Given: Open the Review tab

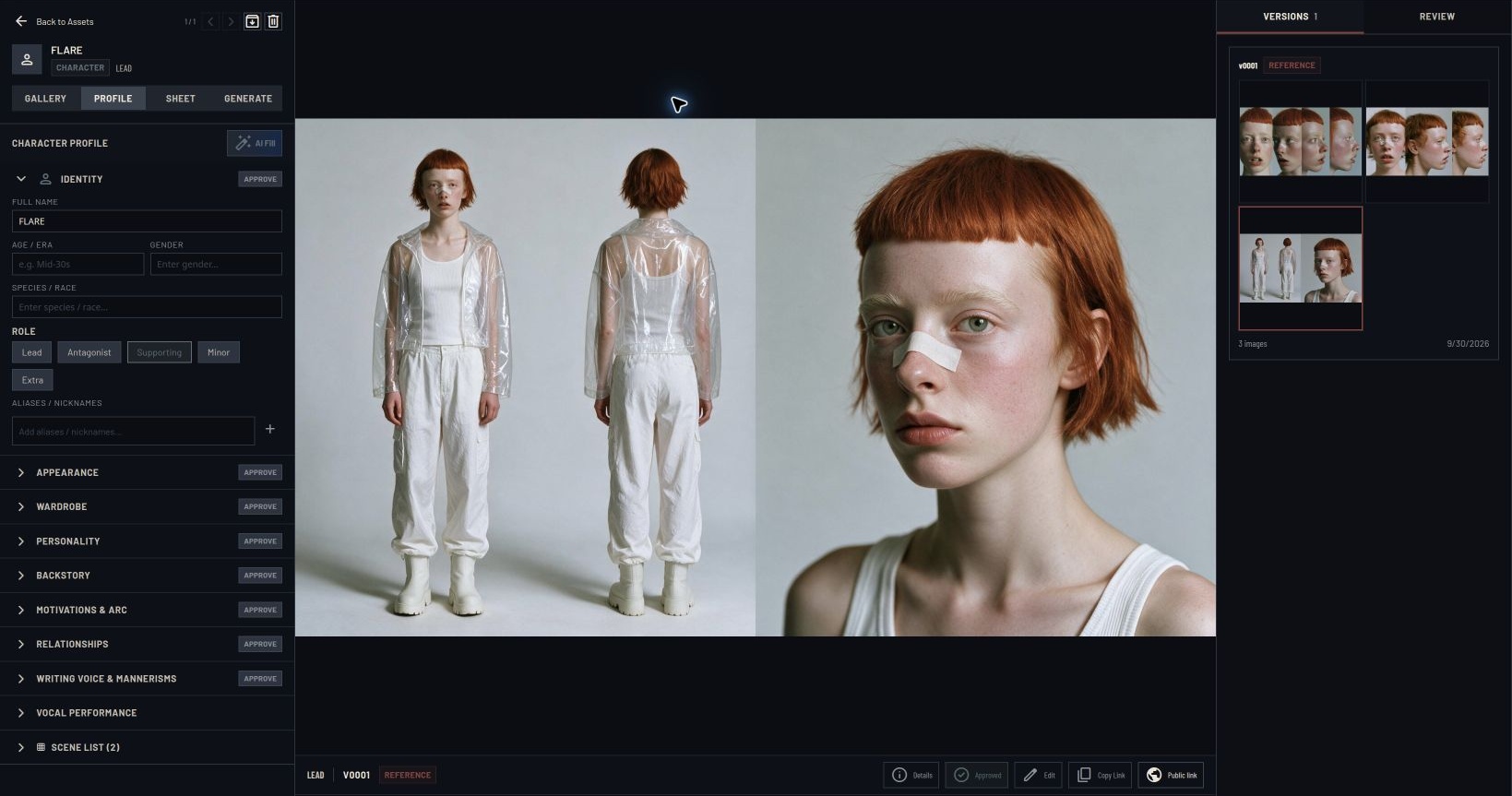Looking at the screenshot, I should click(1436, 17).
